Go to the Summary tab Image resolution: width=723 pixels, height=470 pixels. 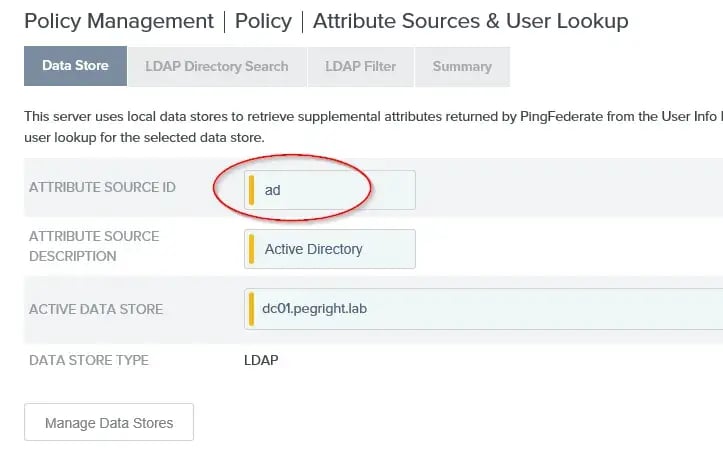(462, 66)
